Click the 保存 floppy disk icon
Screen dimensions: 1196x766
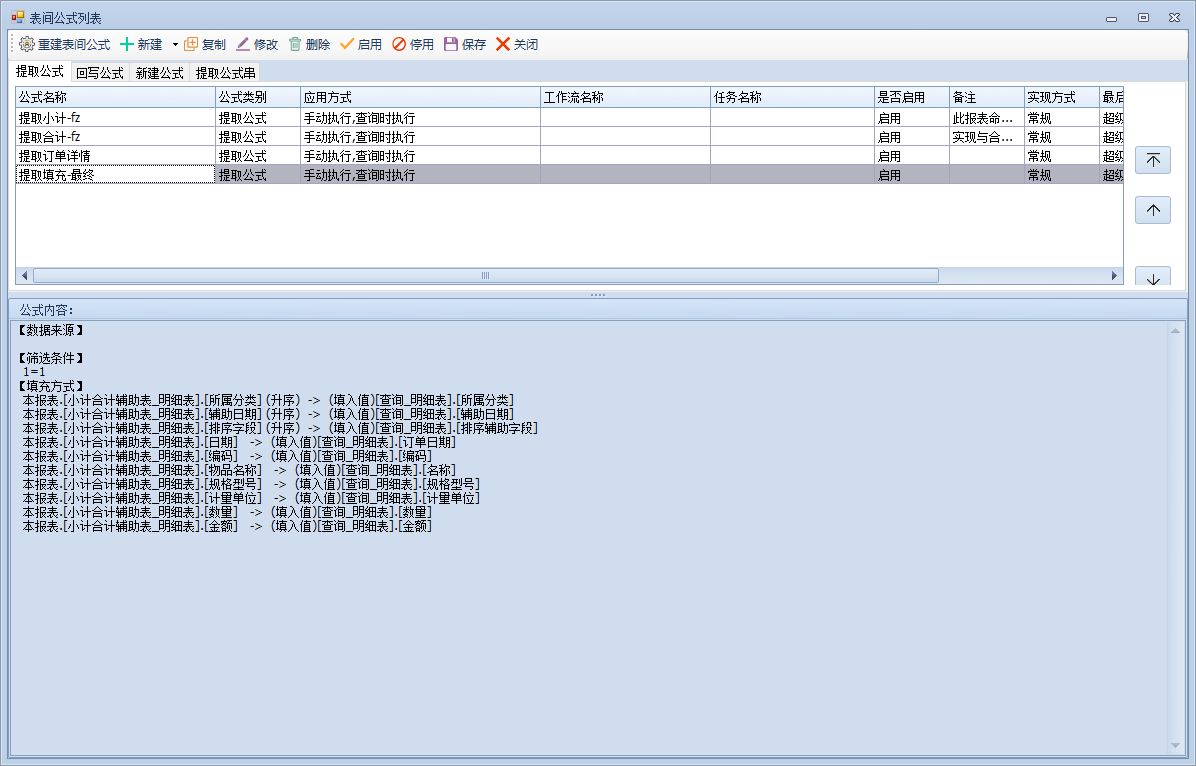pyautogui.click(x=451, y=44)
